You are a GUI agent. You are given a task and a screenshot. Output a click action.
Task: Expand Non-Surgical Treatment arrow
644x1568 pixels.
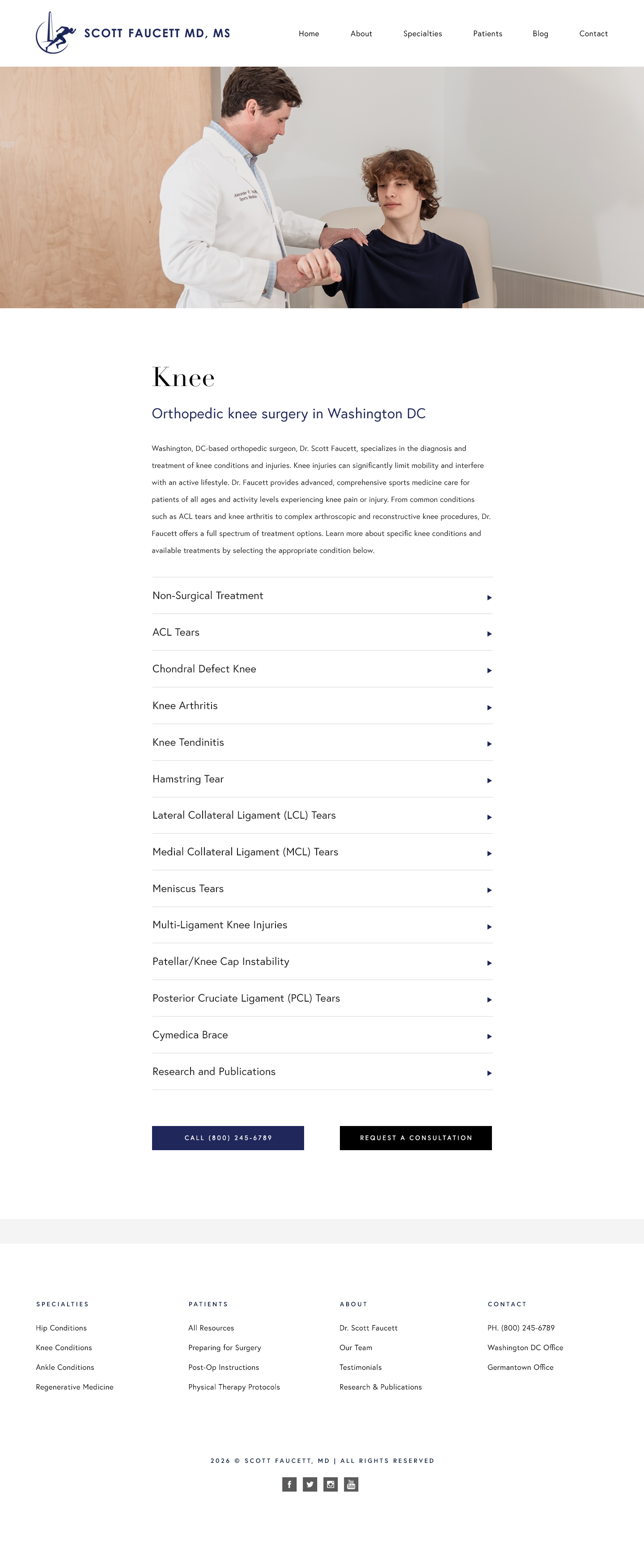click(x=489, y=597)
